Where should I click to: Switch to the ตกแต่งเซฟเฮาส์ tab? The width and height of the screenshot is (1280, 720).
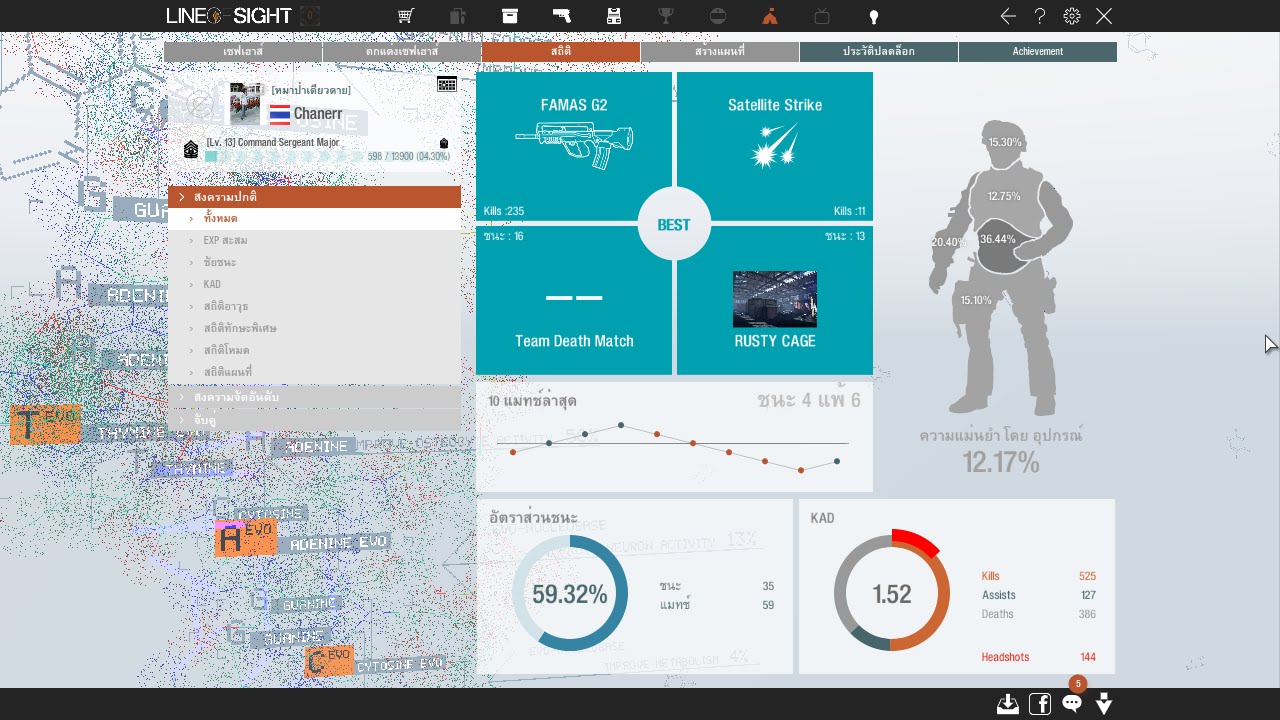(x=402, y=52)
